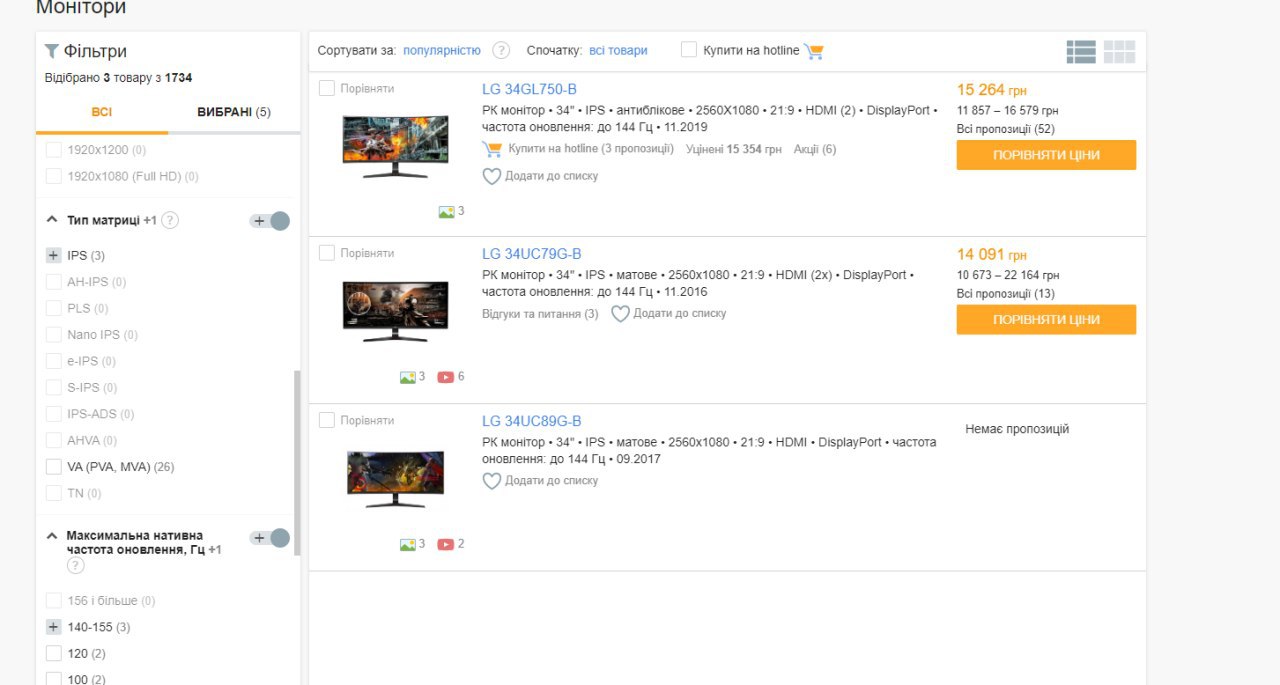Click ПОРІВНЯТИ ЦІНИ button for LG 34GL750-B

point(1046,155)
